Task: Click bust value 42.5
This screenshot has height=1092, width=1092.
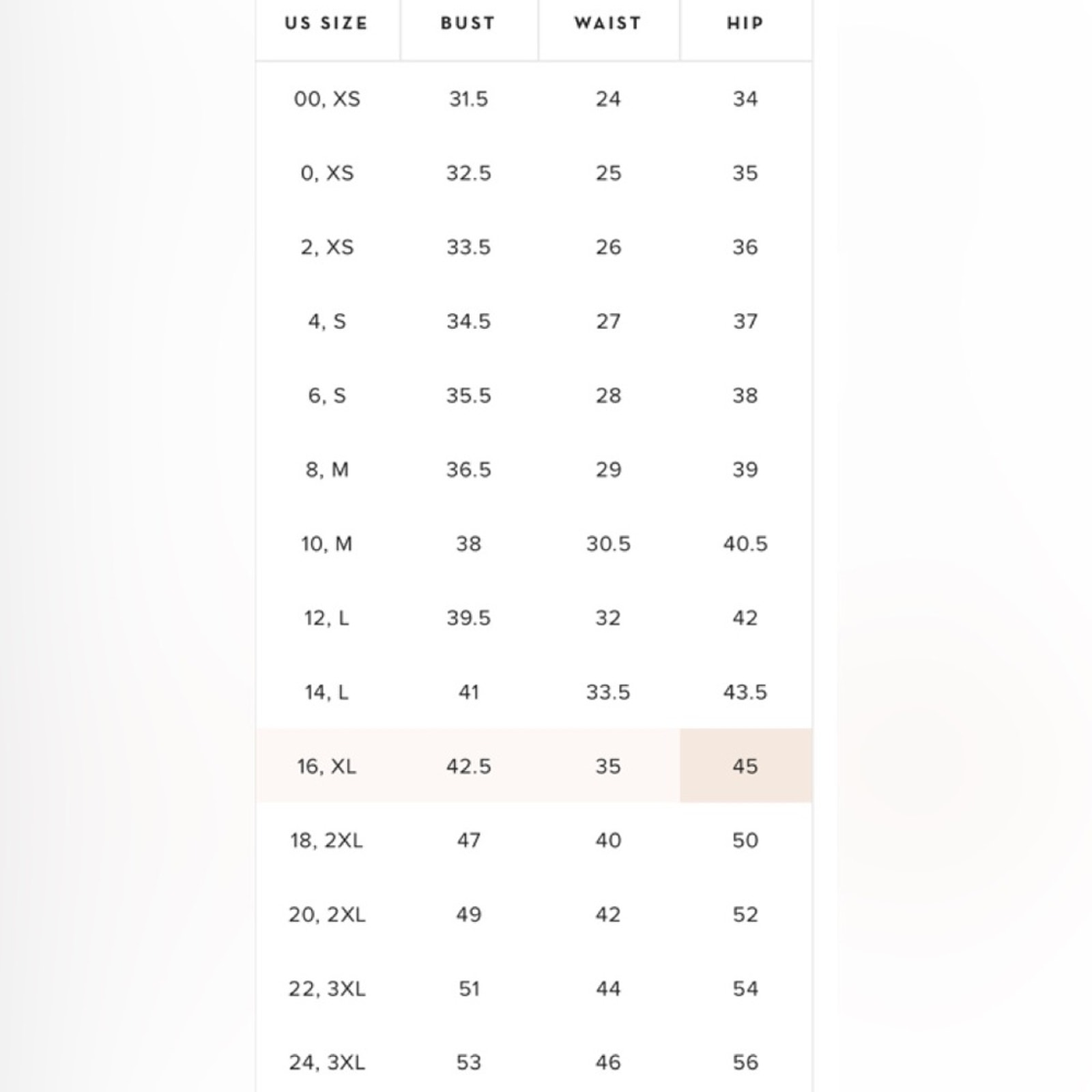Action: point(469,766)
